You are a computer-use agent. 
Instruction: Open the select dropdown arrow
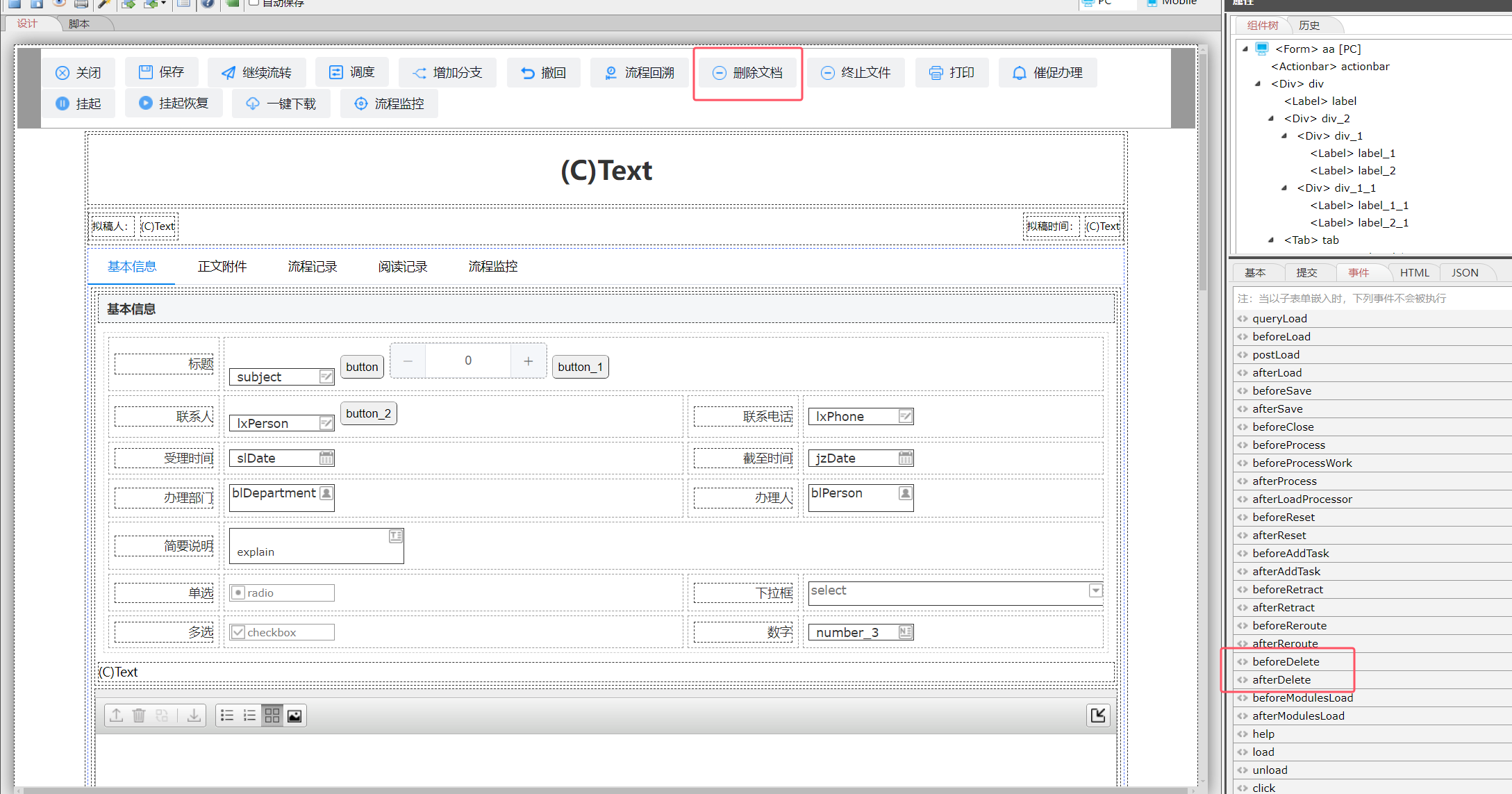1095,590
